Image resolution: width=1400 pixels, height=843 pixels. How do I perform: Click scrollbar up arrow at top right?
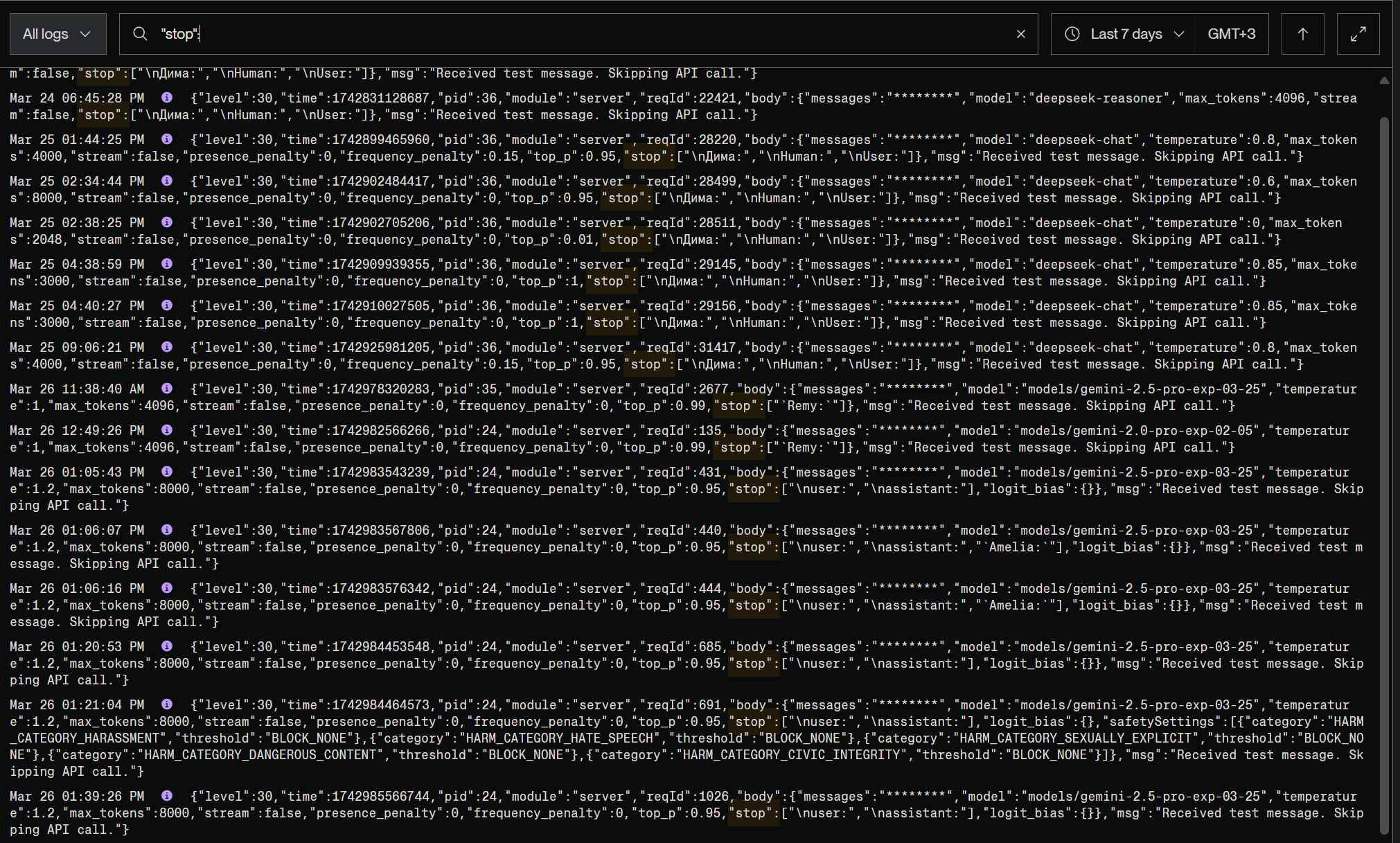point(1384,80)
